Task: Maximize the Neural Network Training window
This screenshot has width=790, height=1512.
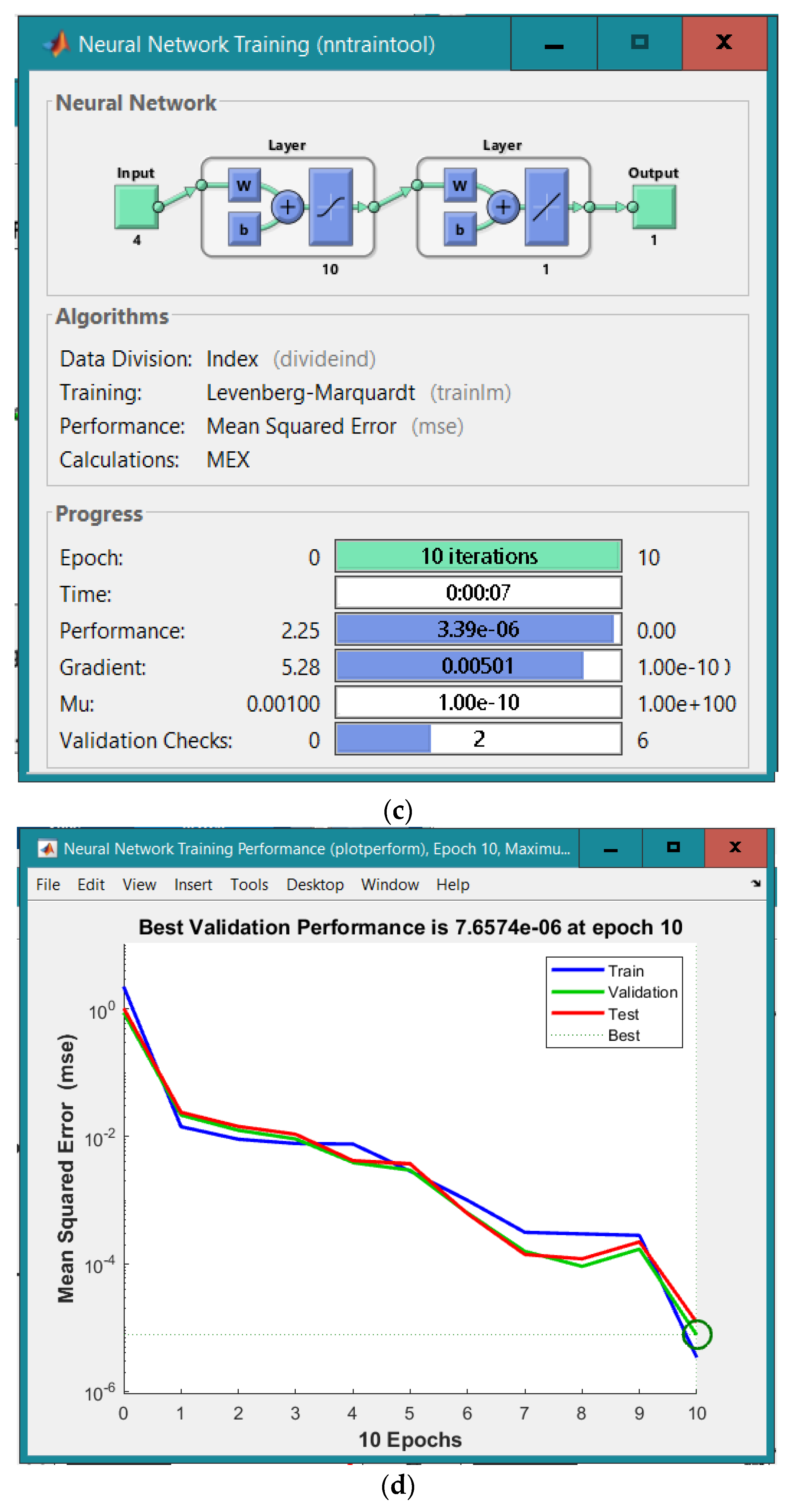Action: tap(639, 42)
